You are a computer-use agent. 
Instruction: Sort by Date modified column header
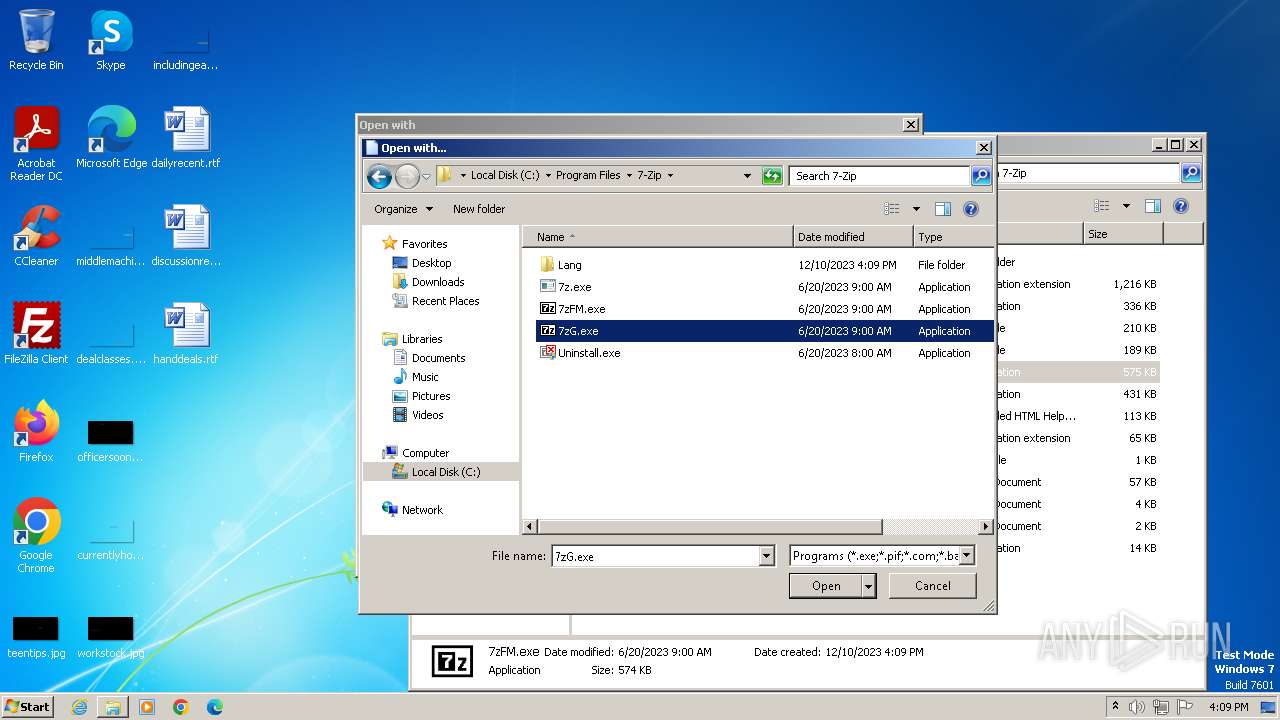point(853,237)
